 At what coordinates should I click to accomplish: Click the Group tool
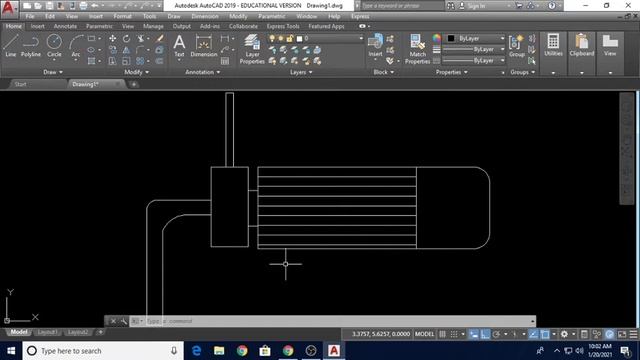click(516, 46)
